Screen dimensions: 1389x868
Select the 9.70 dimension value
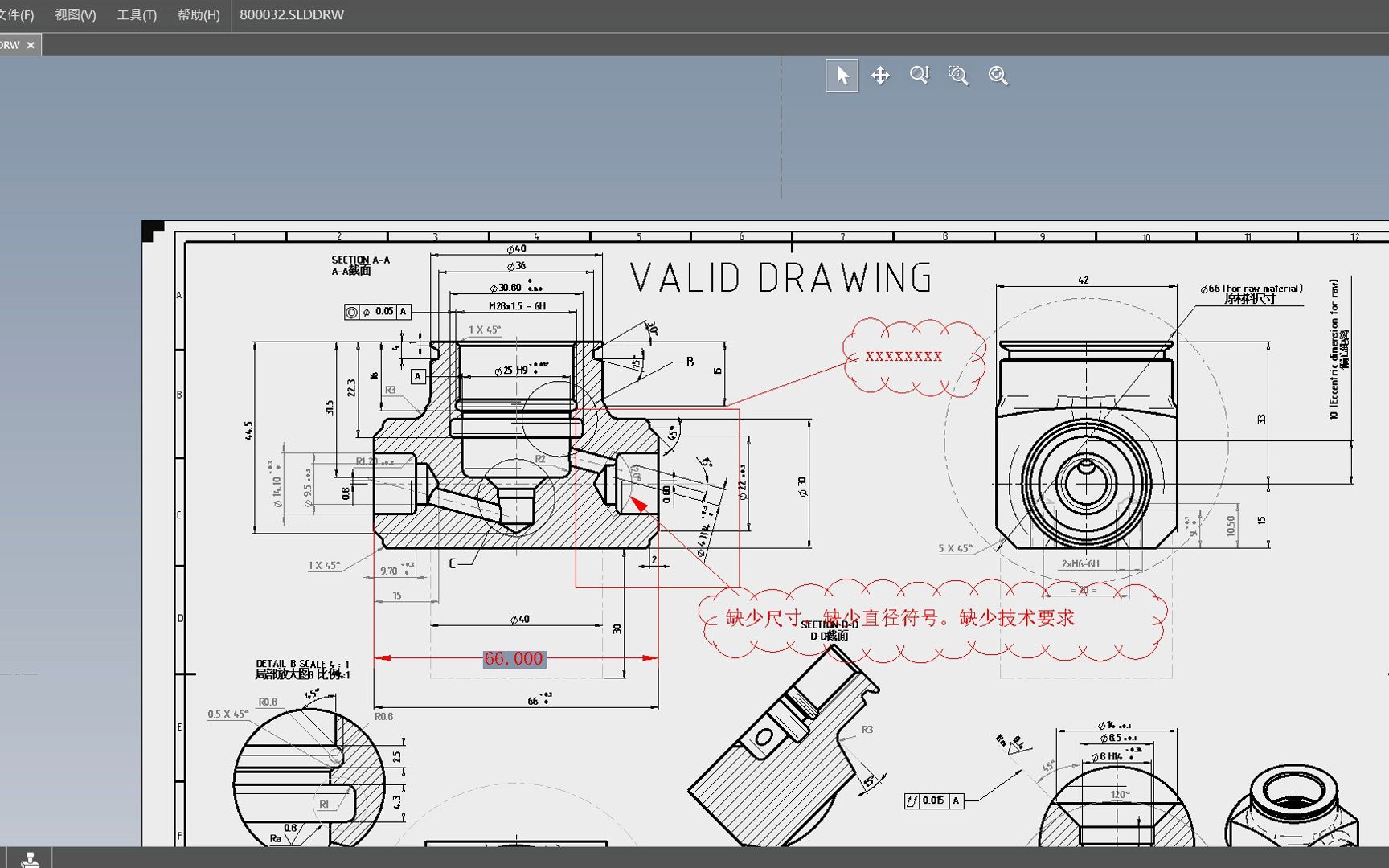389,571
